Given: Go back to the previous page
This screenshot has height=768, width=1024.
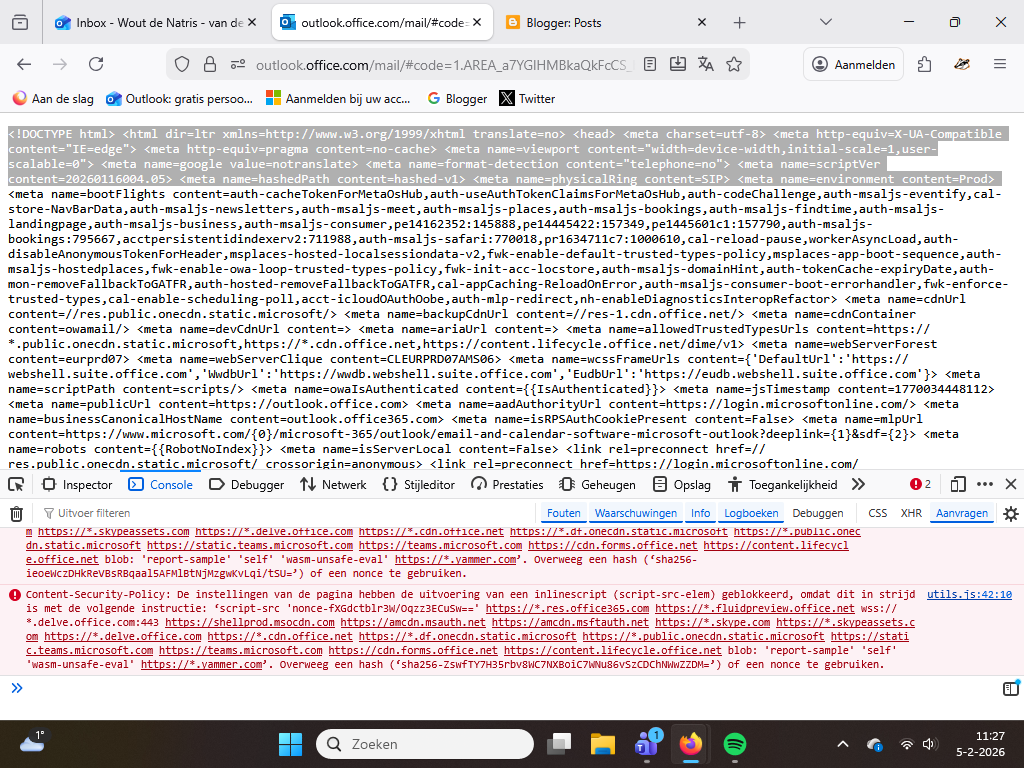Looking at the screenshot, I should 24,64.
